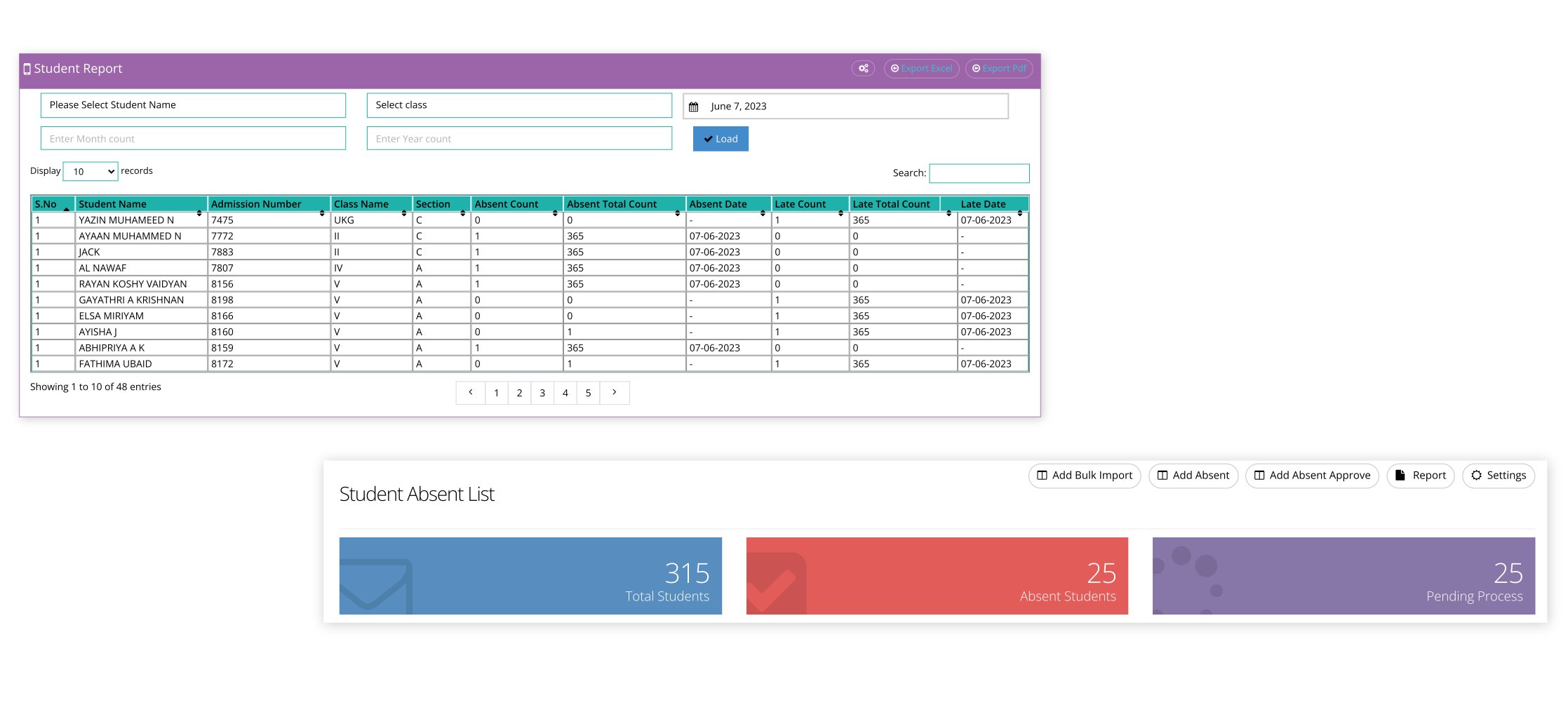Jump to page 3 of the table
Image resolution: width=1568 pixels, height=719 pixels.
pos(542,394)
